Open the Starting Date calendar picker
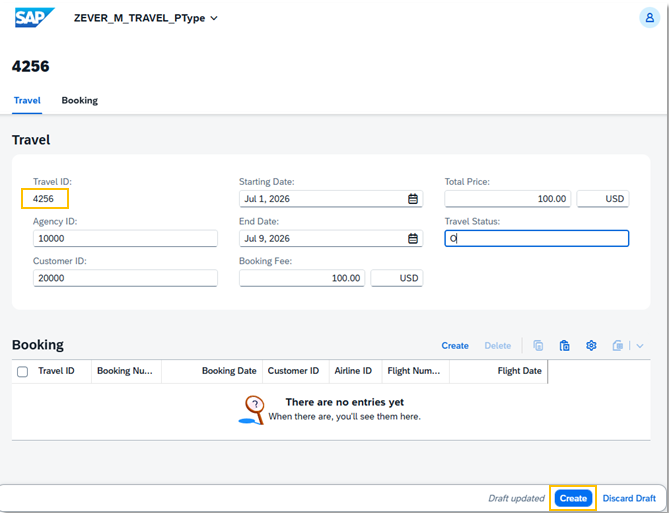The width and height of the screenshot is (669, 513). click(x=413, y=198)
